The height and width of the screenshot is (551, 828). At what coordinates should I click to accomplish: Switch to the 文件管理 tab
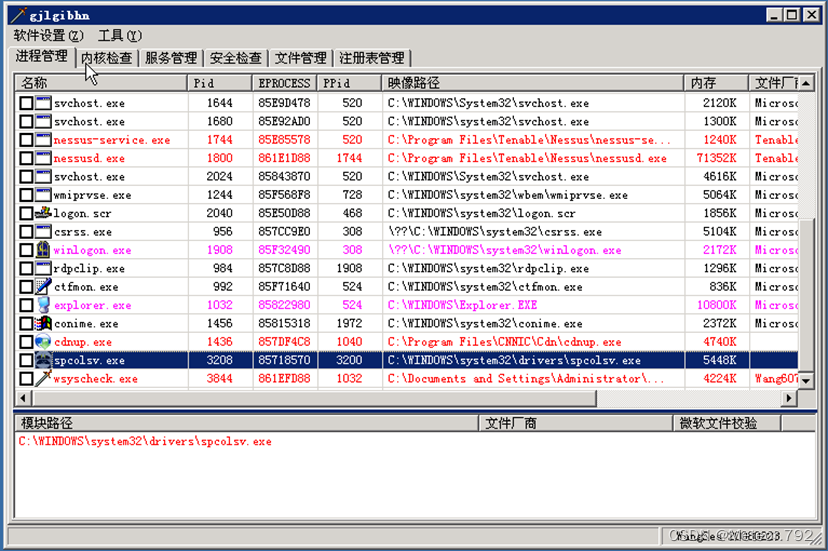tap(300, 58)
